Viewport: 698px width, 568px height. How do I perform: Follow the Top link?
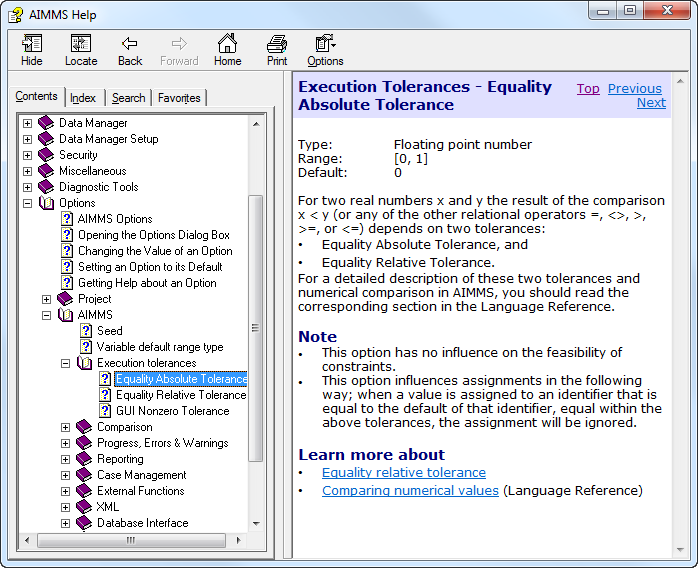click(x=588, y=89)
